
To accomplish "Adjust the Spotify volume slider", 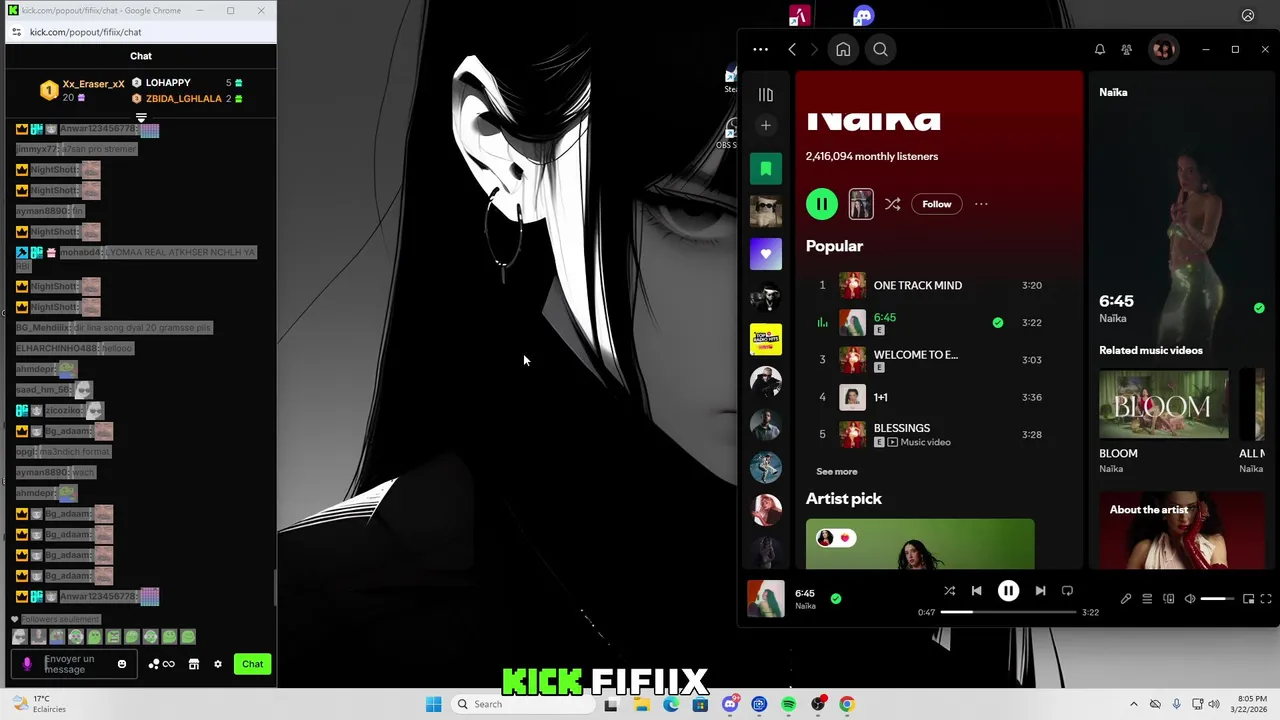I will (x=1218, y=599).
